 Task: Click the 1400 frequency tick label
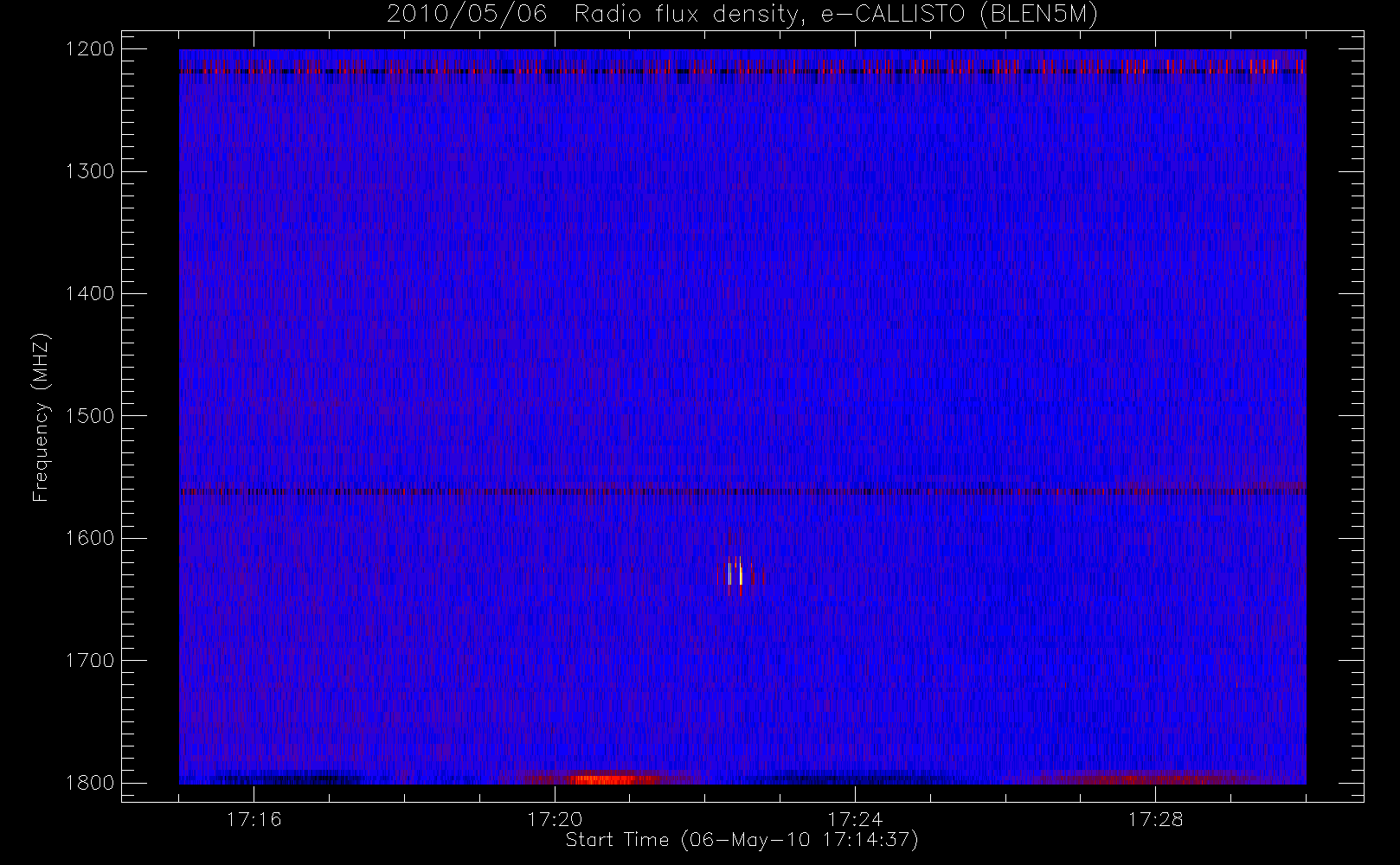point(90,293)
